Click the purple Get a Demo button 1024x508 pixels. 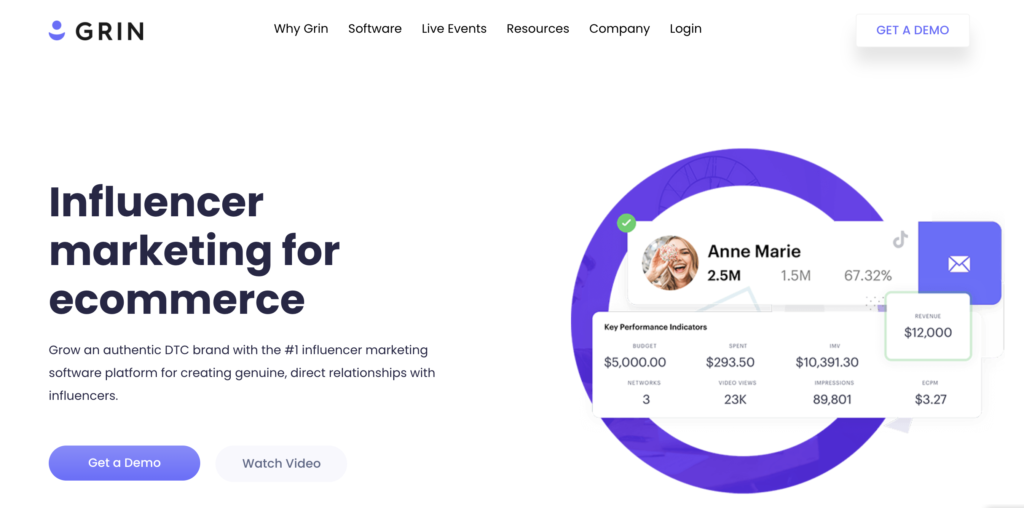pyautogui.click(x=124, y=463)
